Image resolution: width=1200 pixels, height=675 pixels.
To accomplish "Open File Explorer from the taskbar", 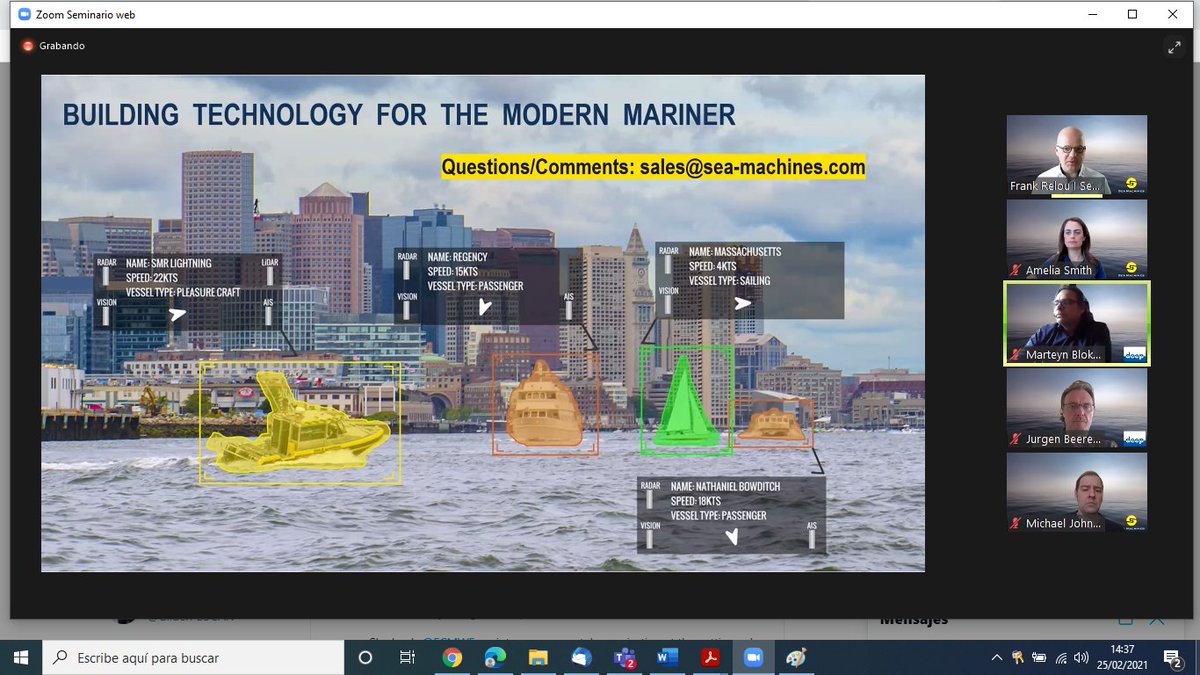I will click(x=538, y=657).
